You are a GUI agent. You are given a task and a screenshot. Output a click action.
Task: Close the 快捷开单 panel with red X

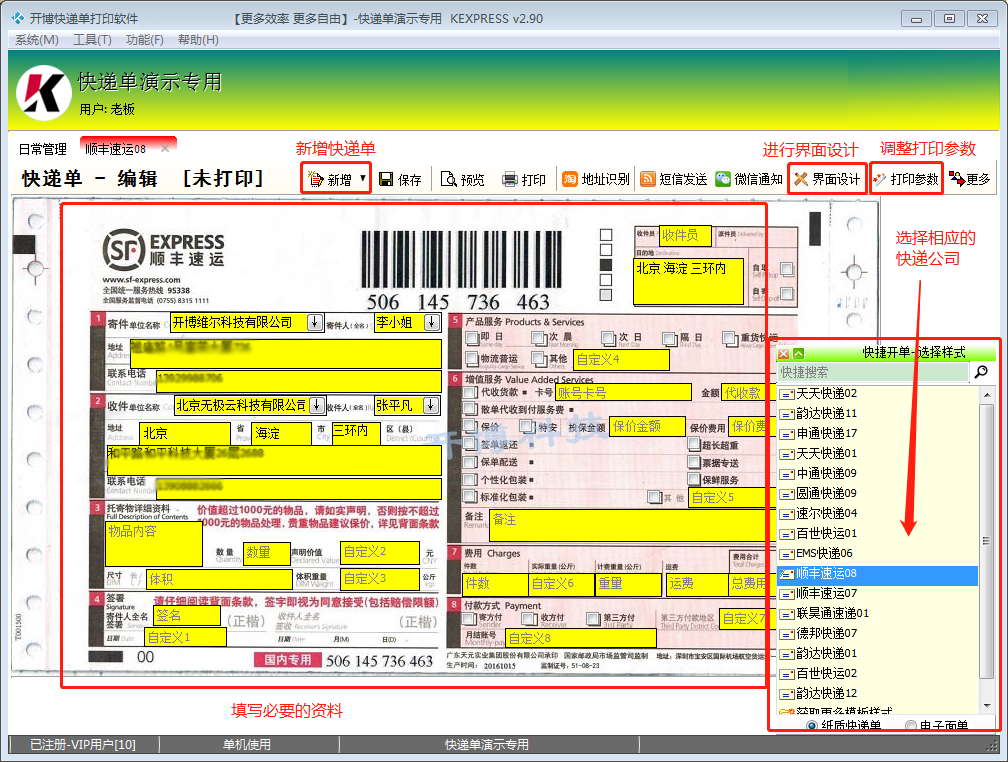click(784, 354)
